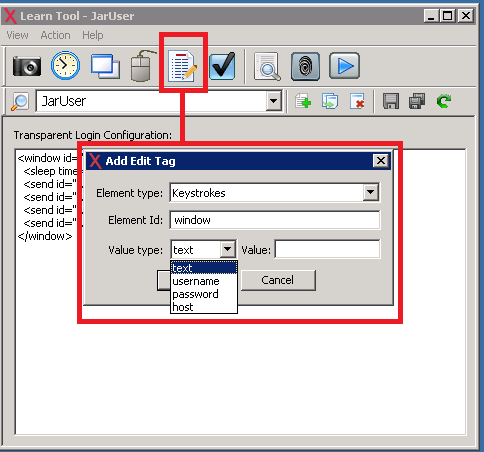Open the View menu
This screenshot has height=452, width=484.
(17, 35)
